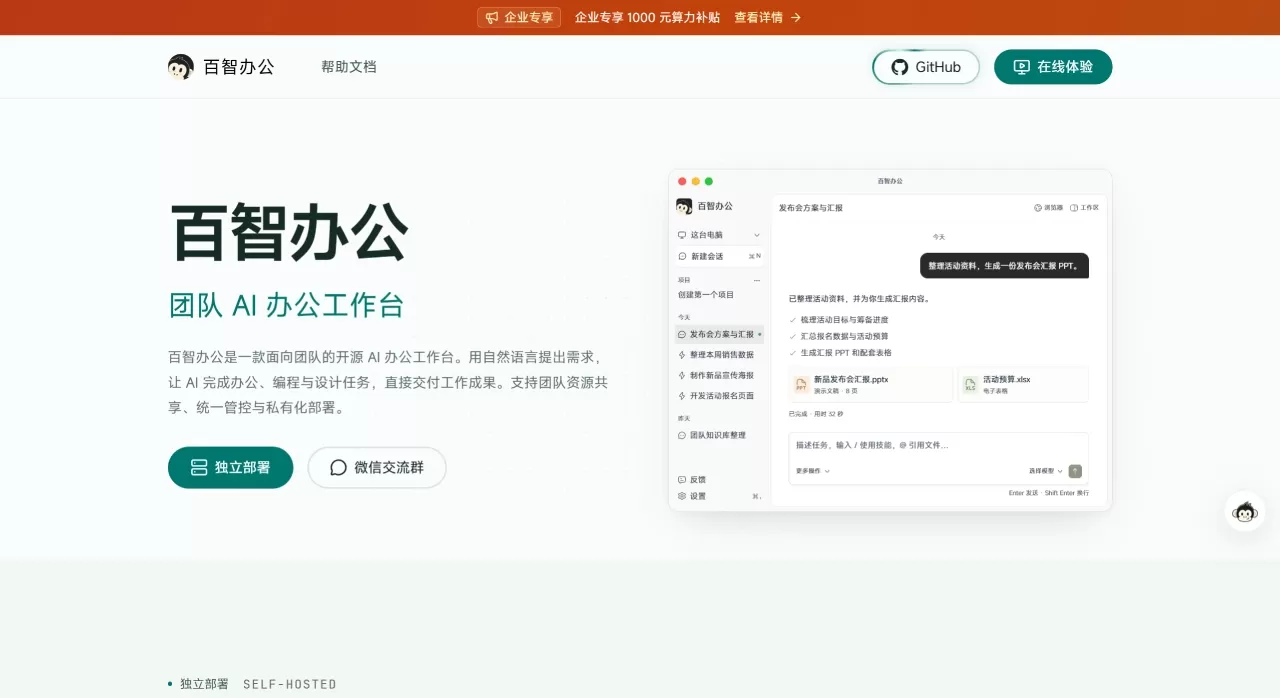Select the 发布会方案与汇报 conversation in sidebar
Screen dimensions: 1280x698
[x=720, y=334]
